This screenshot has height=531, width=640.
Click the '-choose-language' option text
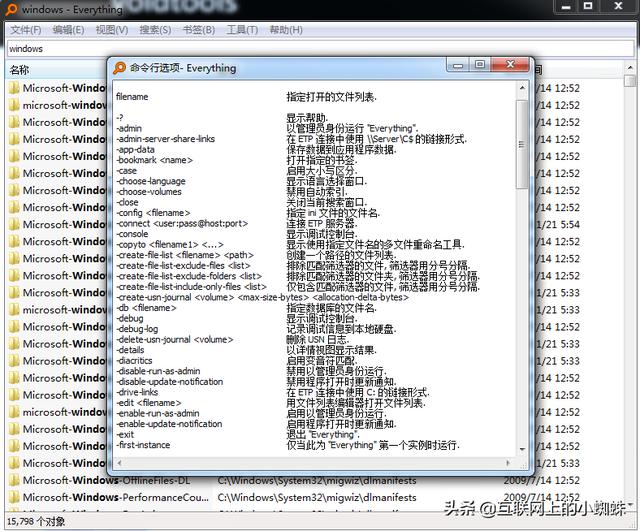151,181
